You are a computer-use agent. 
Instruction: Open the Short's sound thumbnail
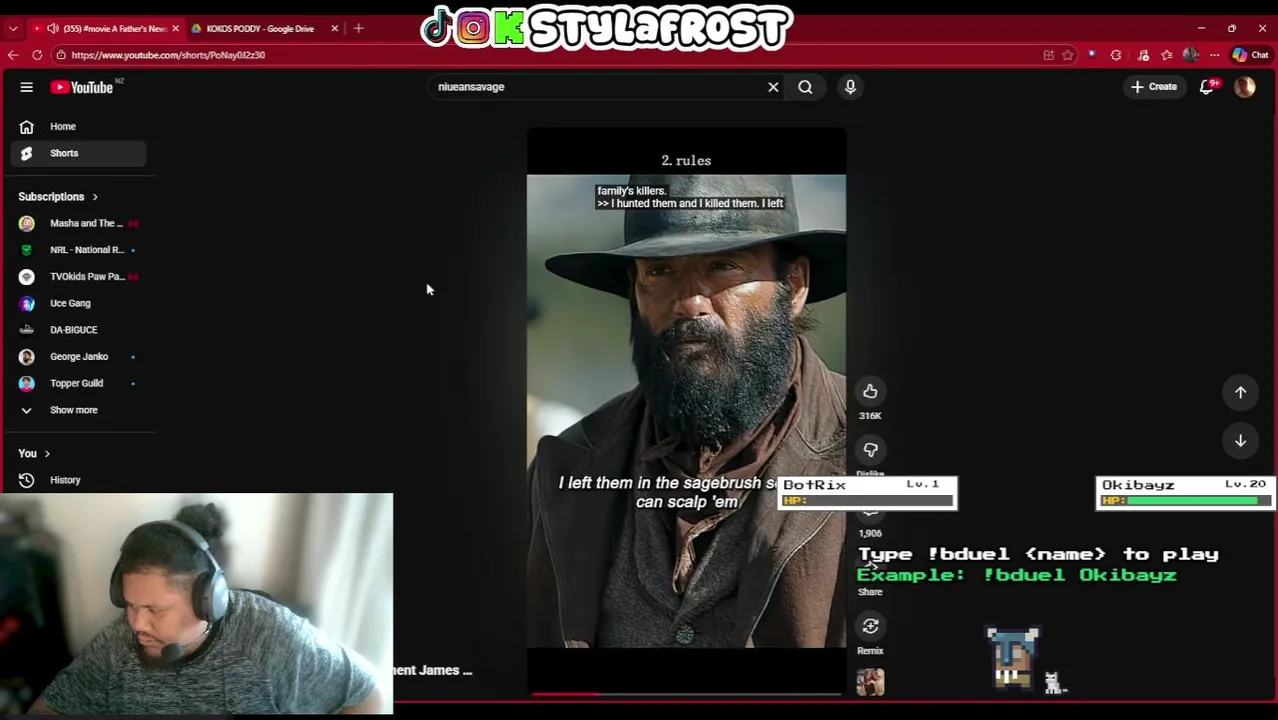[x=870, y=682]
